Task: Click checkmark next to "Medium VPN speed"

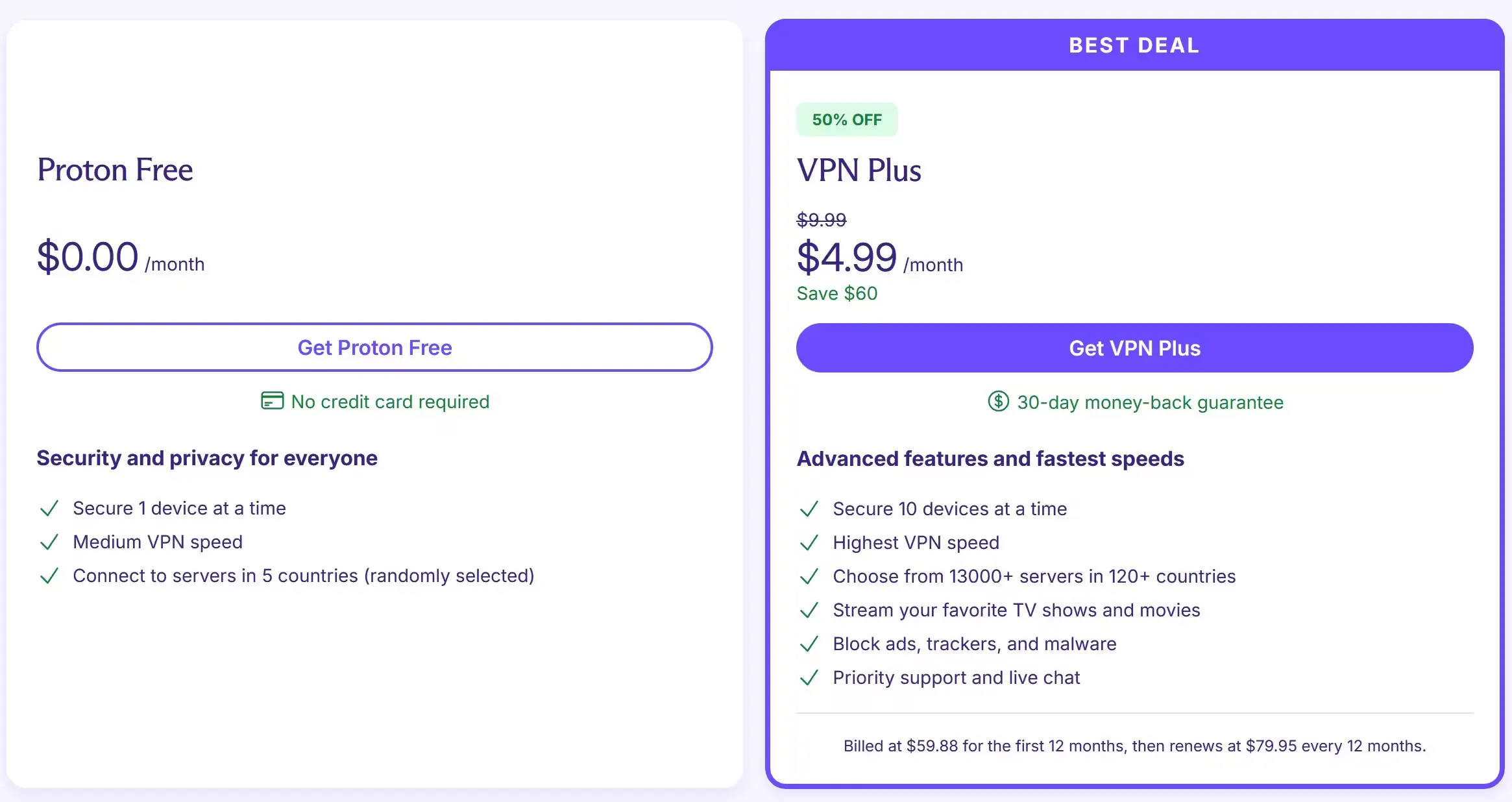Action: (49, 542)
